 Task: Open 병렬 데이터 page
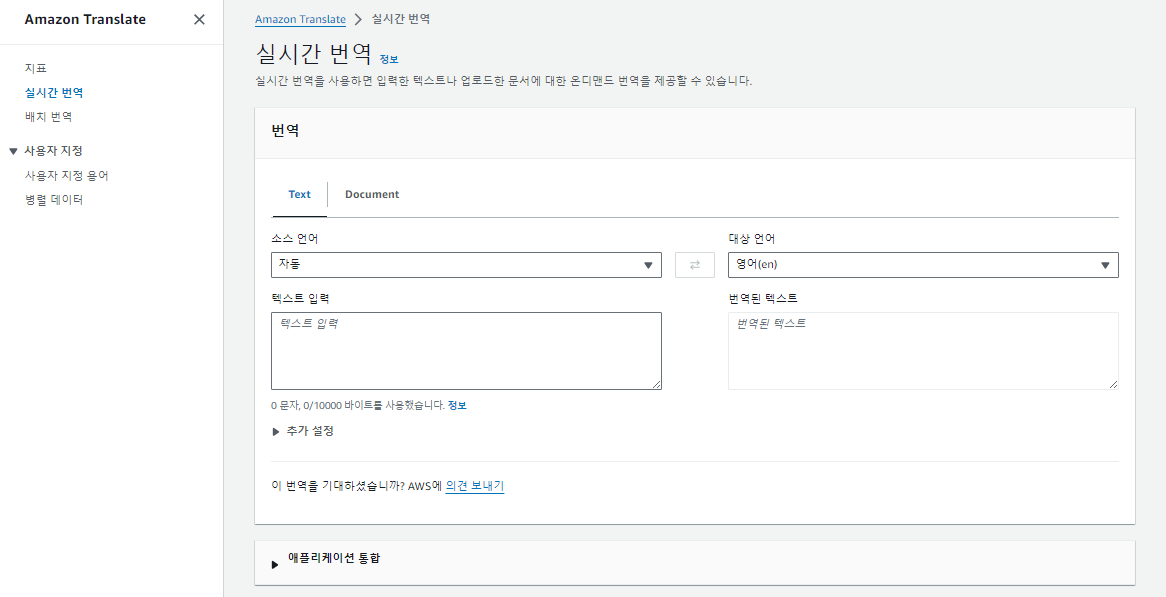point(54,199)
